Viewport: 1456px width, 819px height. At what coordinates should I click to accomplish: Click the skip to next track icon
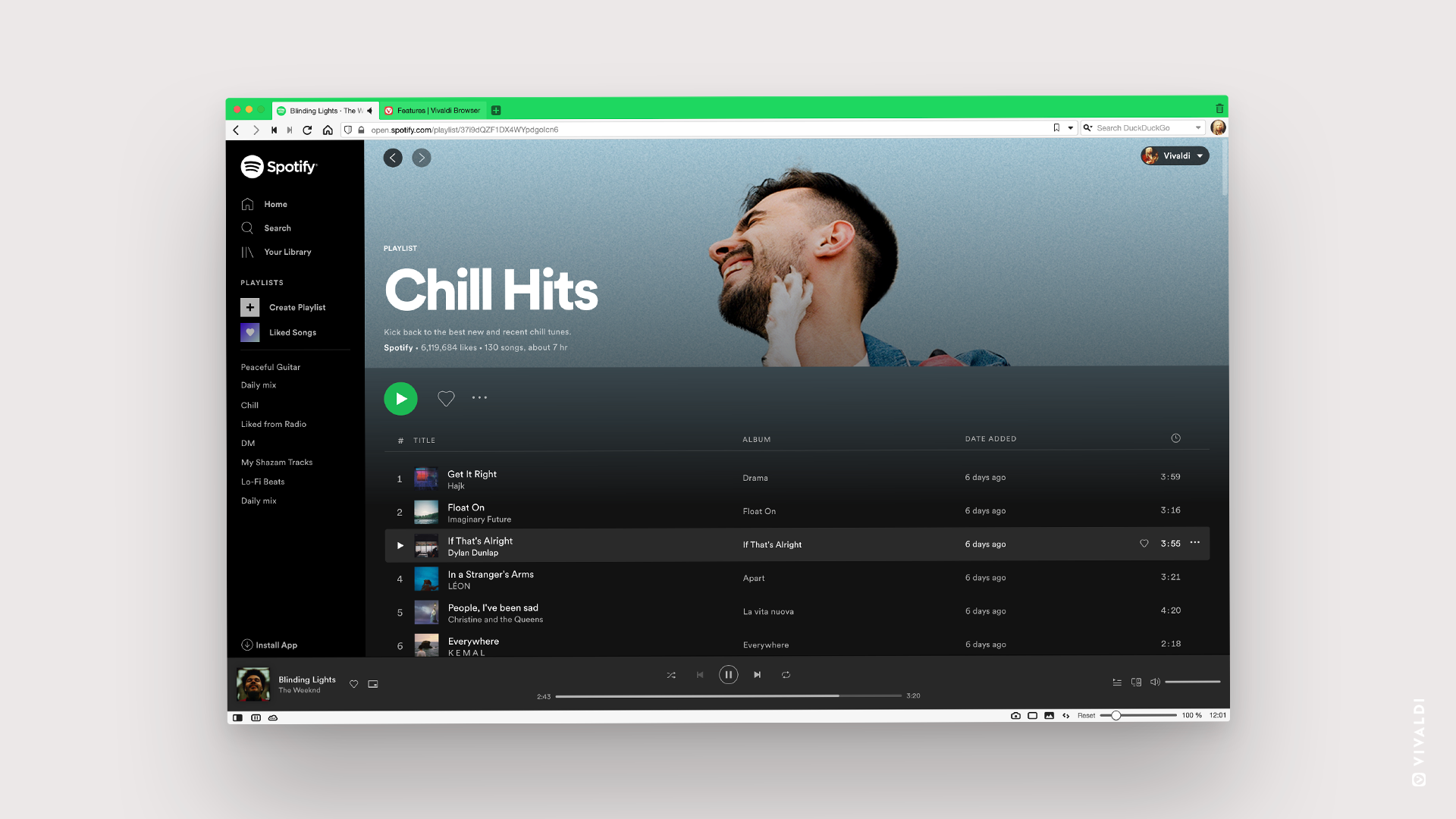(758, 674)
